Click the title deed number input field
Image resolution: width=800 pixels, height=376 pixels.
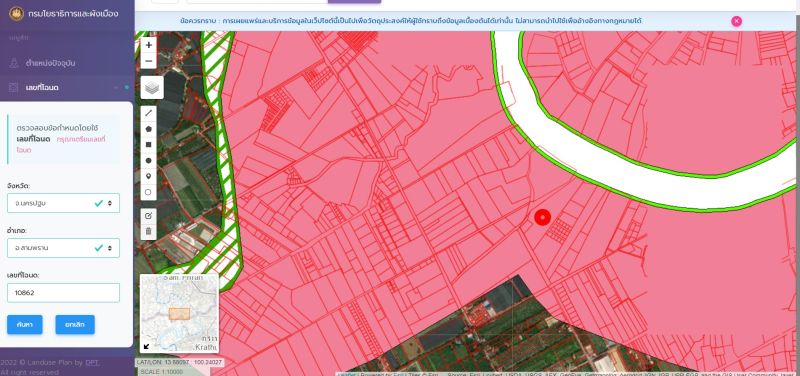[63, 293]
